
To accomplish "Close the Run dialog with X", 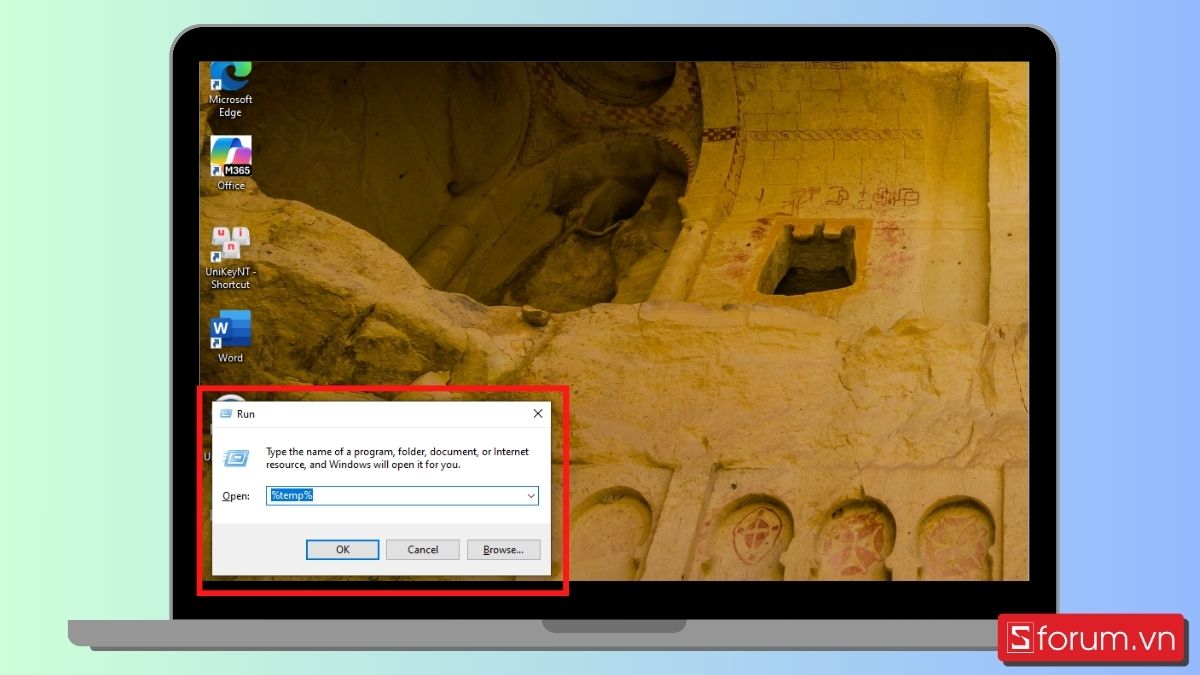I will click(537, 413).
